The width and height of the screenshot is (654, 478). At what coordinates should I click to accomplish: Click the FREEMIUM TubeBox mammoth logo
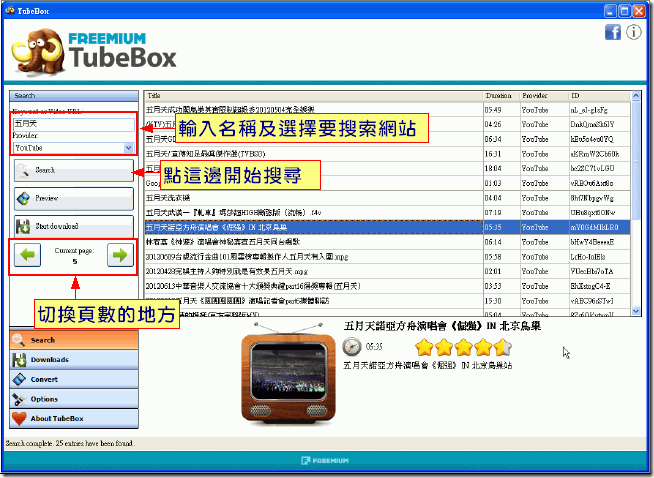(94, 52)
